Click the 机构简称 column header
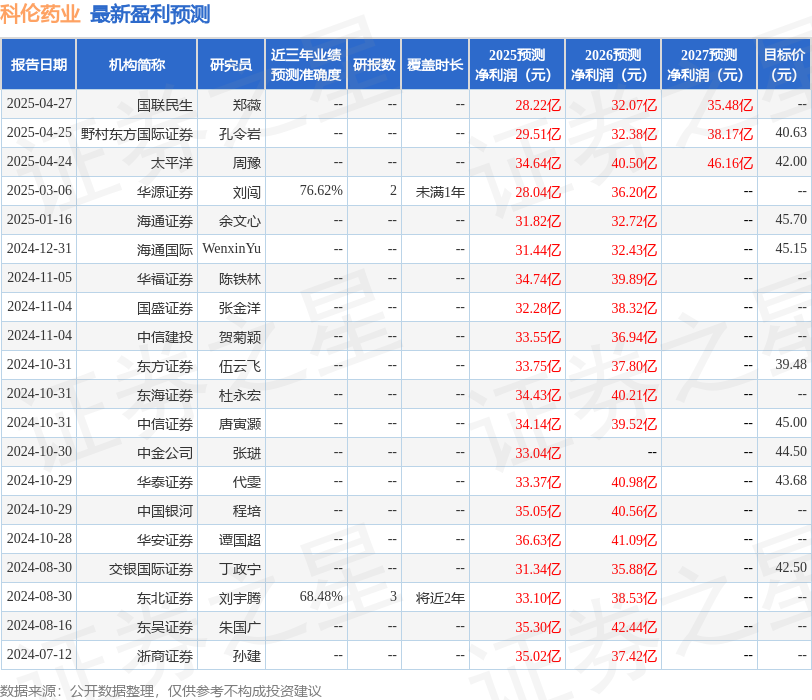Image resolution: width=812 pixels, height=700 pixels. point(137,64)
